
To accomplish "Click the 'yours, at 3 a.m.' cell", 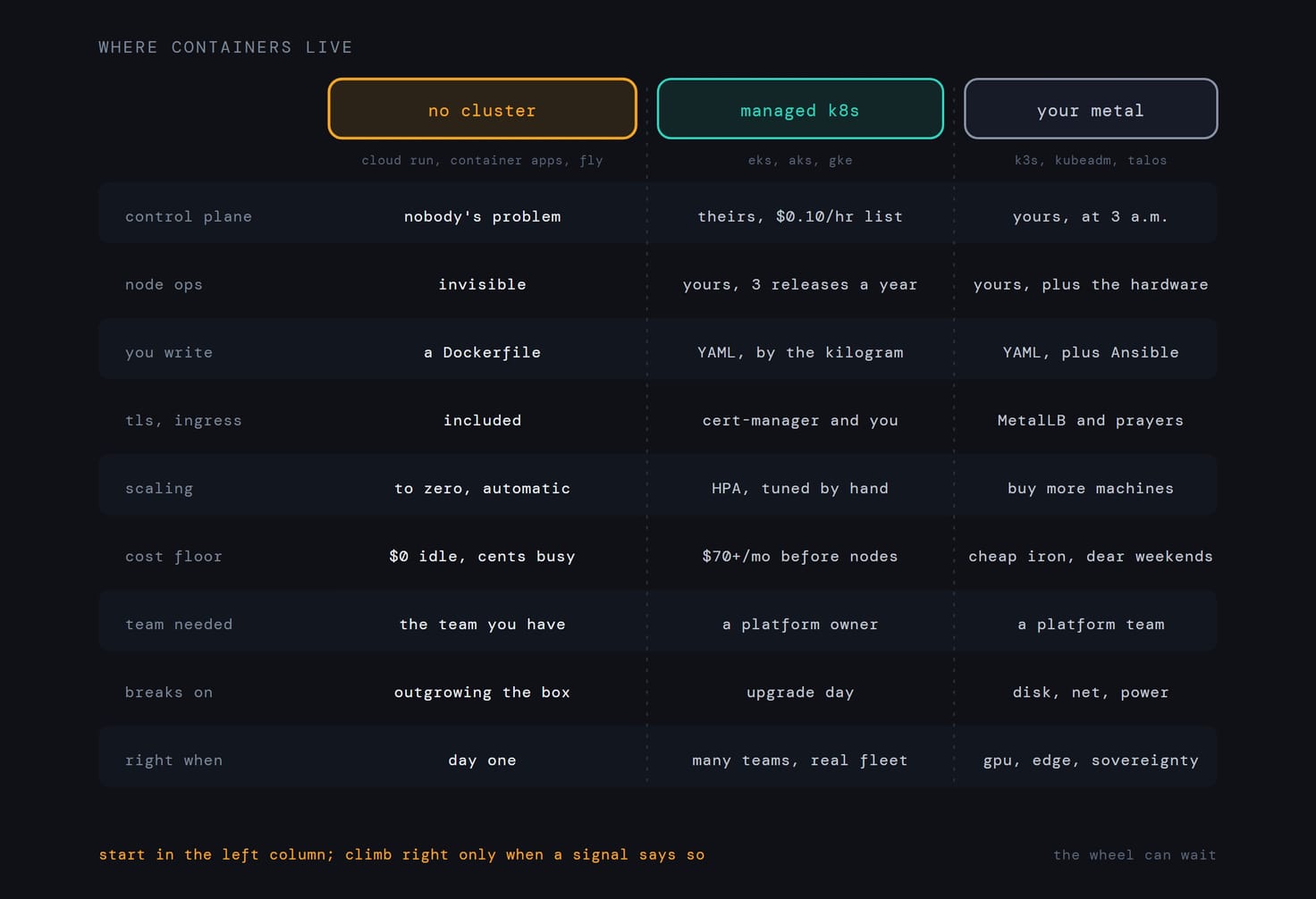I will pos(1091,216).
